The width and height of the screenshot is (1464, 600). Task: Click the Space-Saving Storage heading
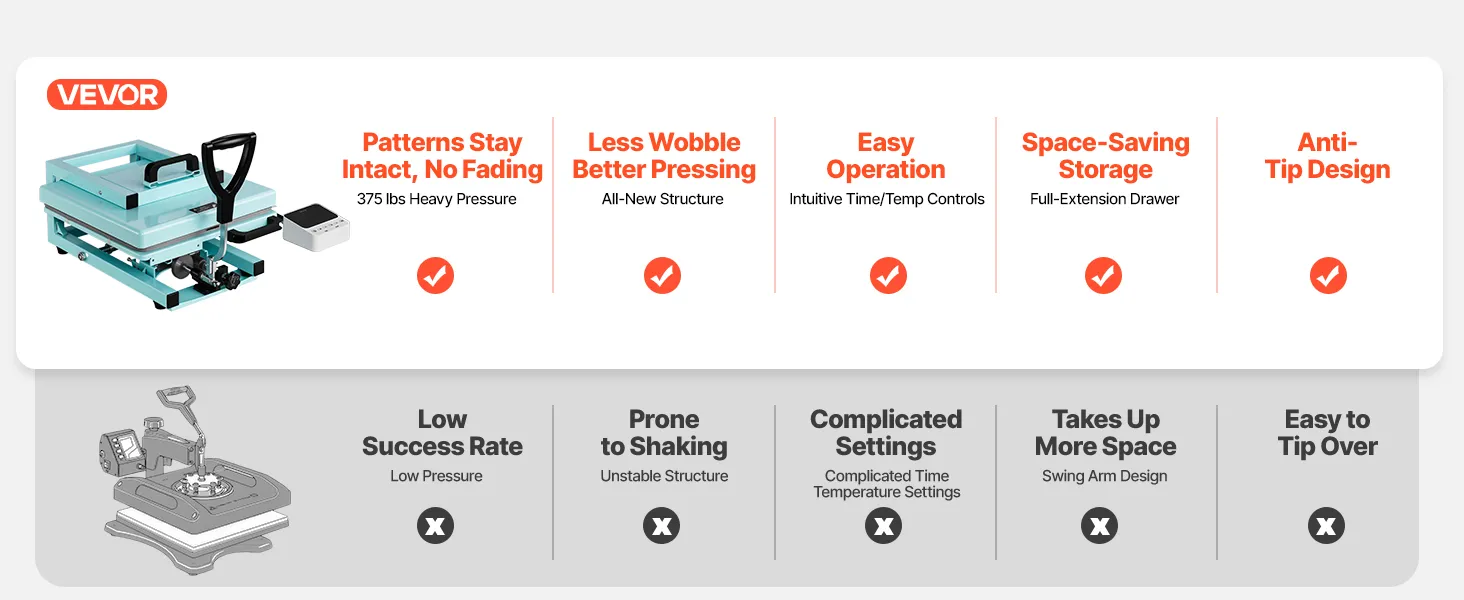click(x=1106, y=156)
